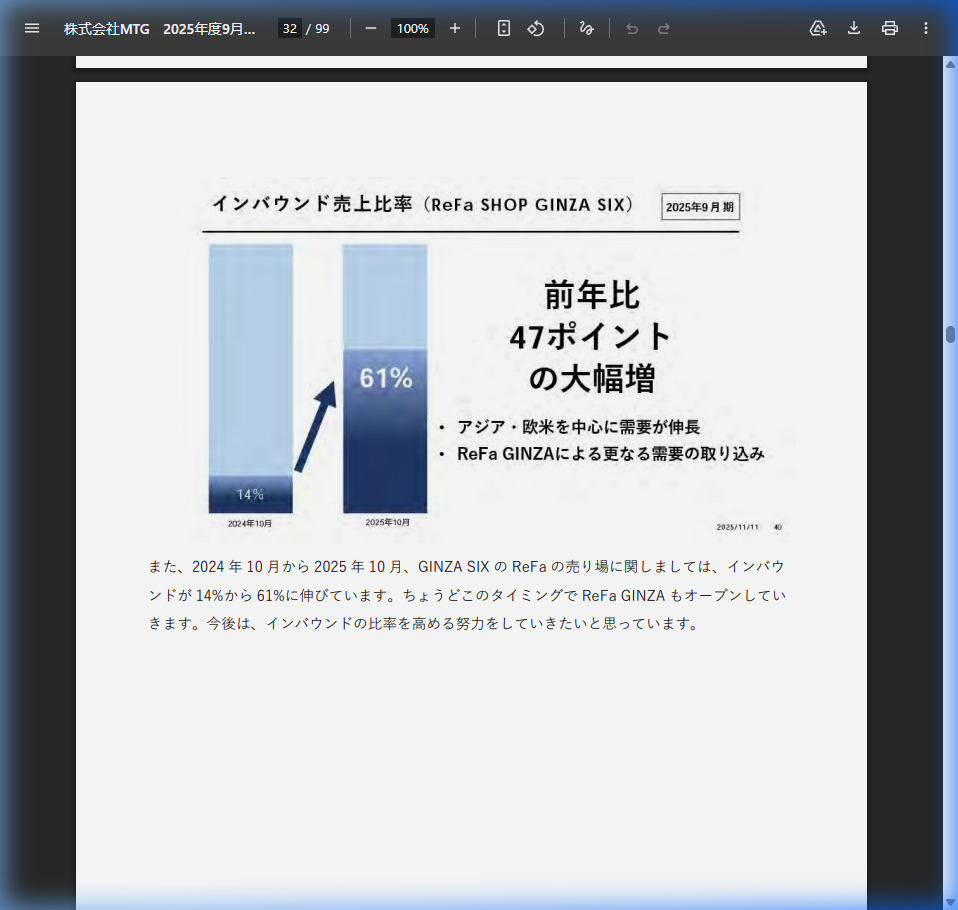Click the の大幅増 headline text
This screenshot has width=958, height=910.
tap(591, 378)
